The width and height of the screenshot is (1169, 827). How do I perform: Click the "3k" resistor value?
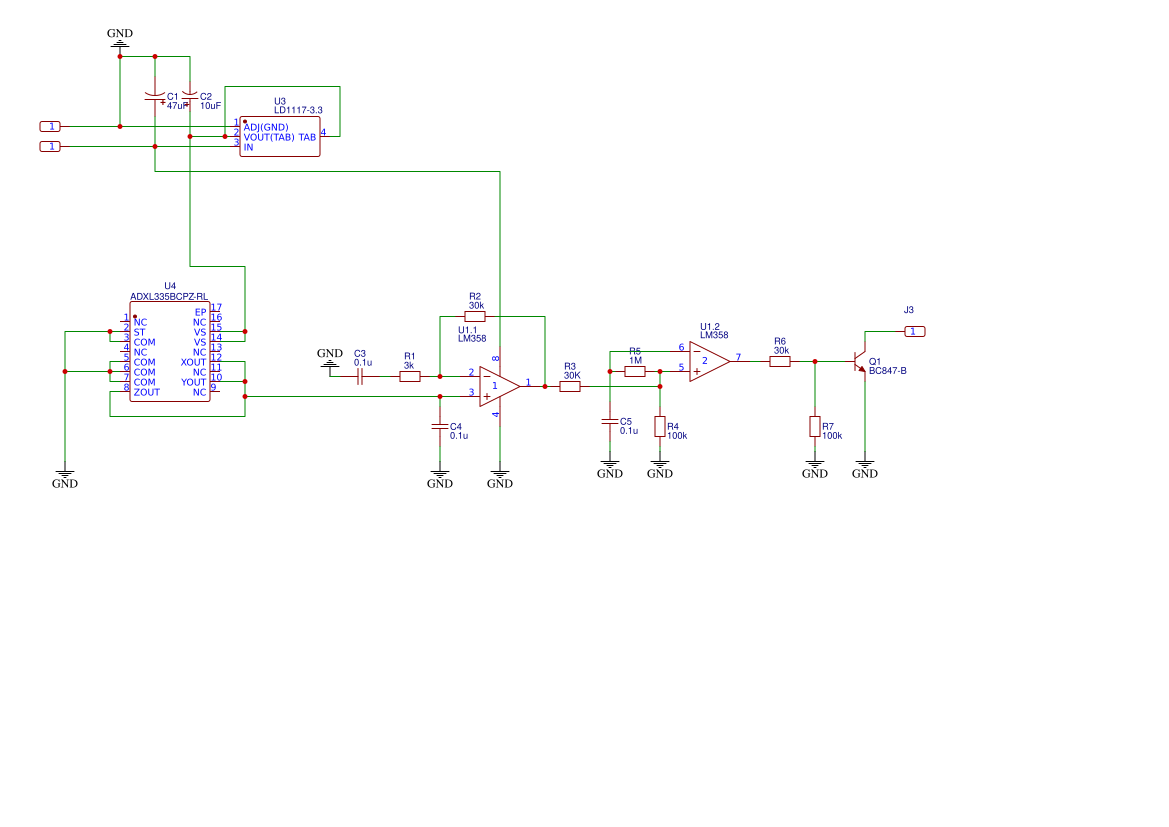click(x=409, y=366)
